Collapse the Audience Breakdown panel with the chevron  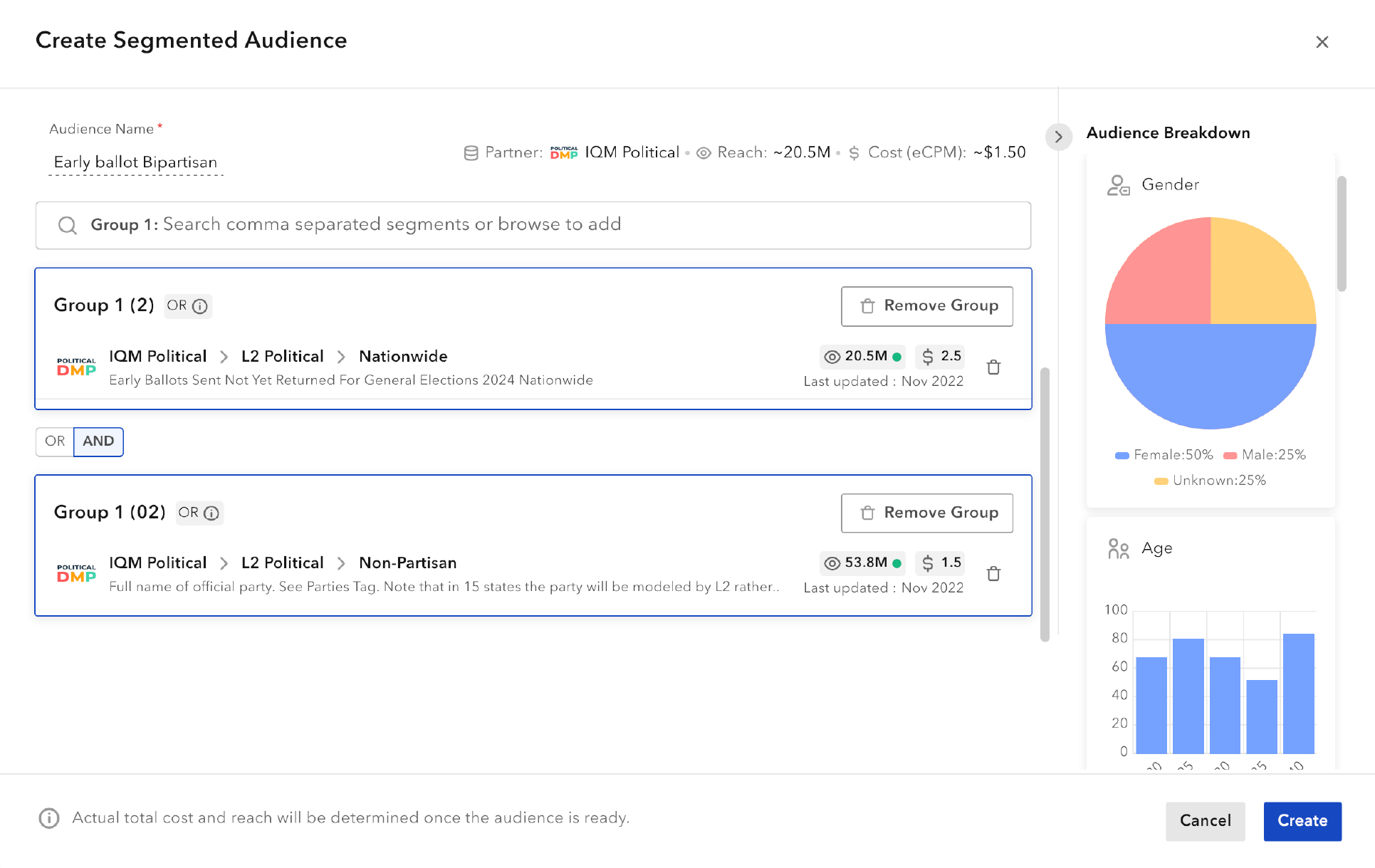tap(1059, 137)
